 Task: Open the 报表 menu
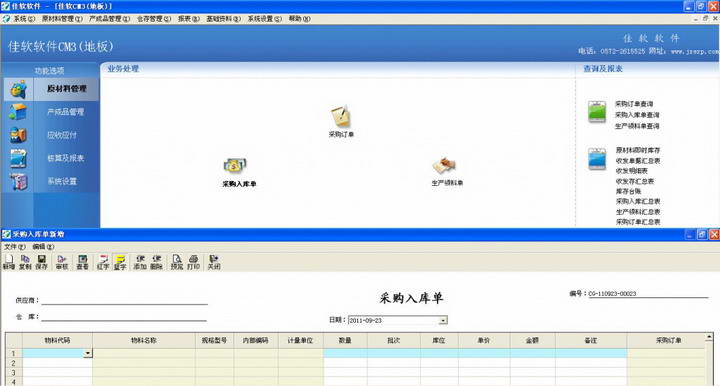click(x=189, y=19)
